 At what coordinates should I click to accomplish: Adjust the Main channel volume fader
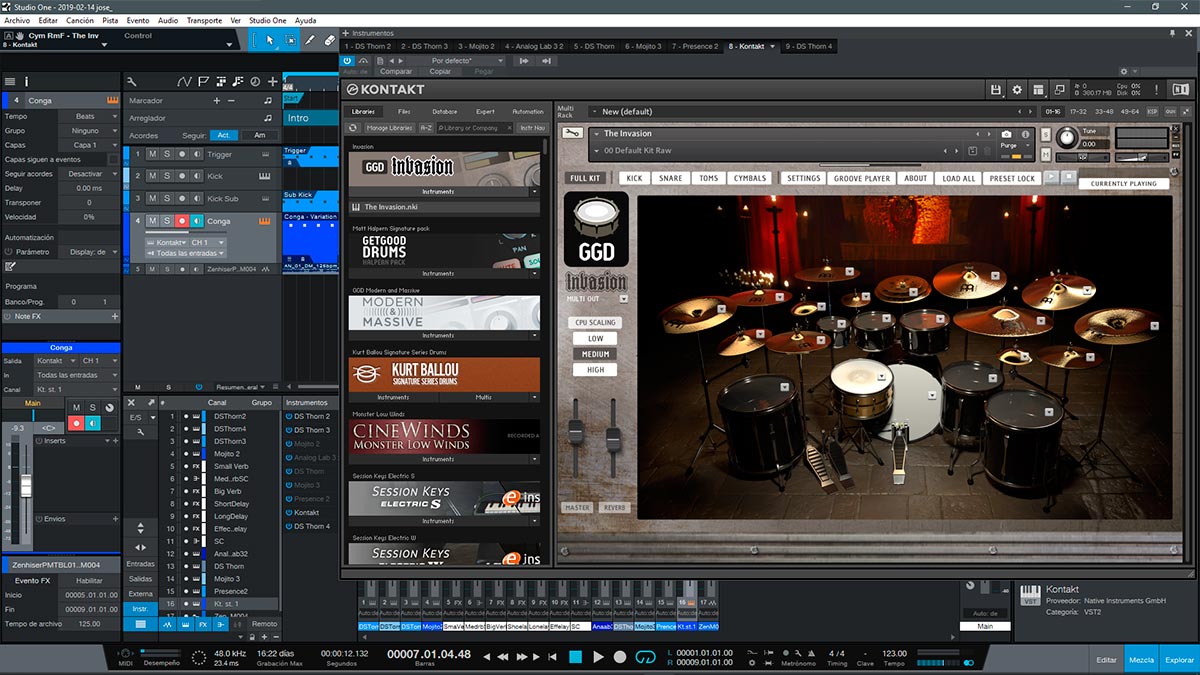point(26,485)
